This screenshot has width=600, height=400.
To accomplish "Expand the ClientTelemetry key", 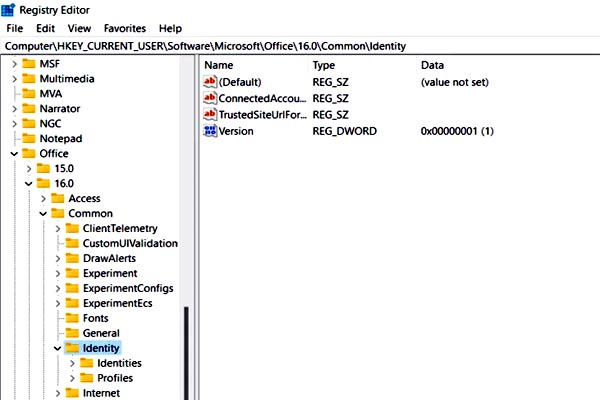I will [x=58, y=229].
